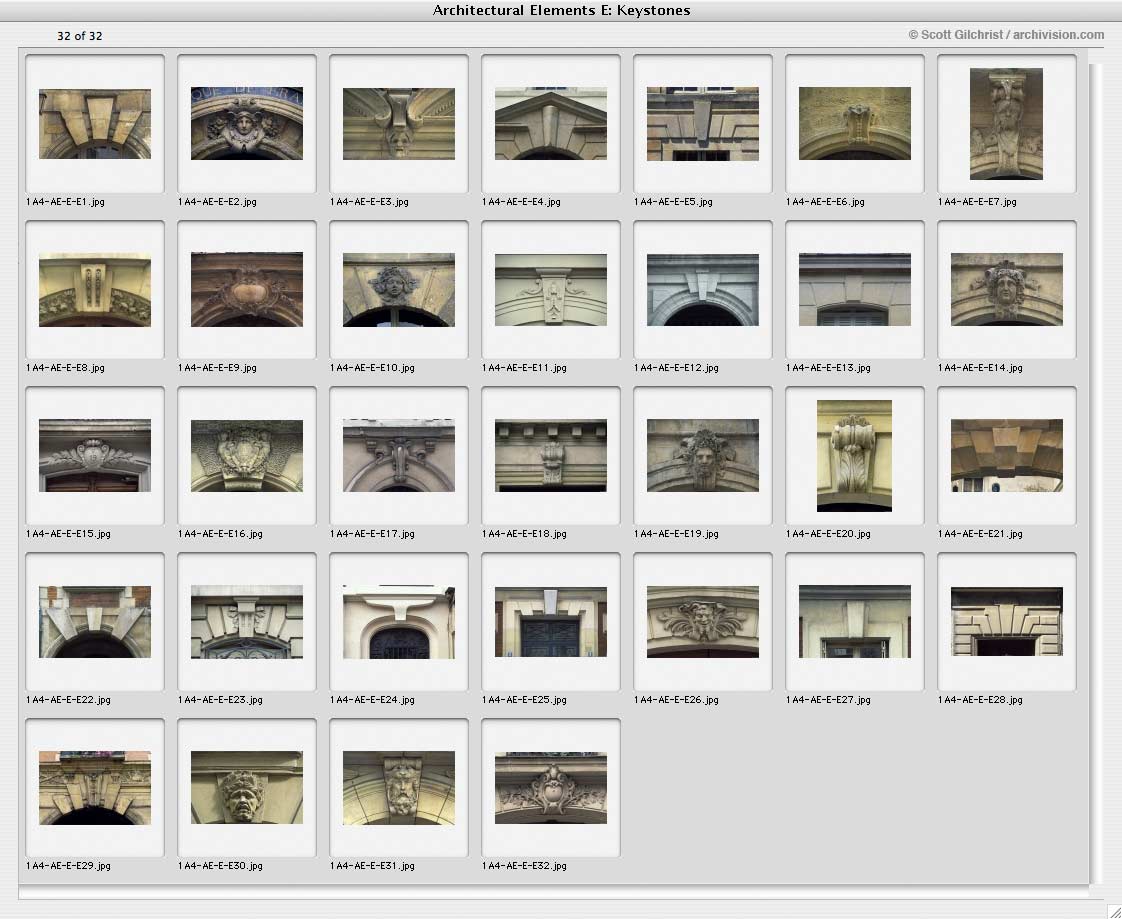
Task: Choose the 1A4-AE-E-E4.jpg thumbnail image
Action: pos(551,124)
